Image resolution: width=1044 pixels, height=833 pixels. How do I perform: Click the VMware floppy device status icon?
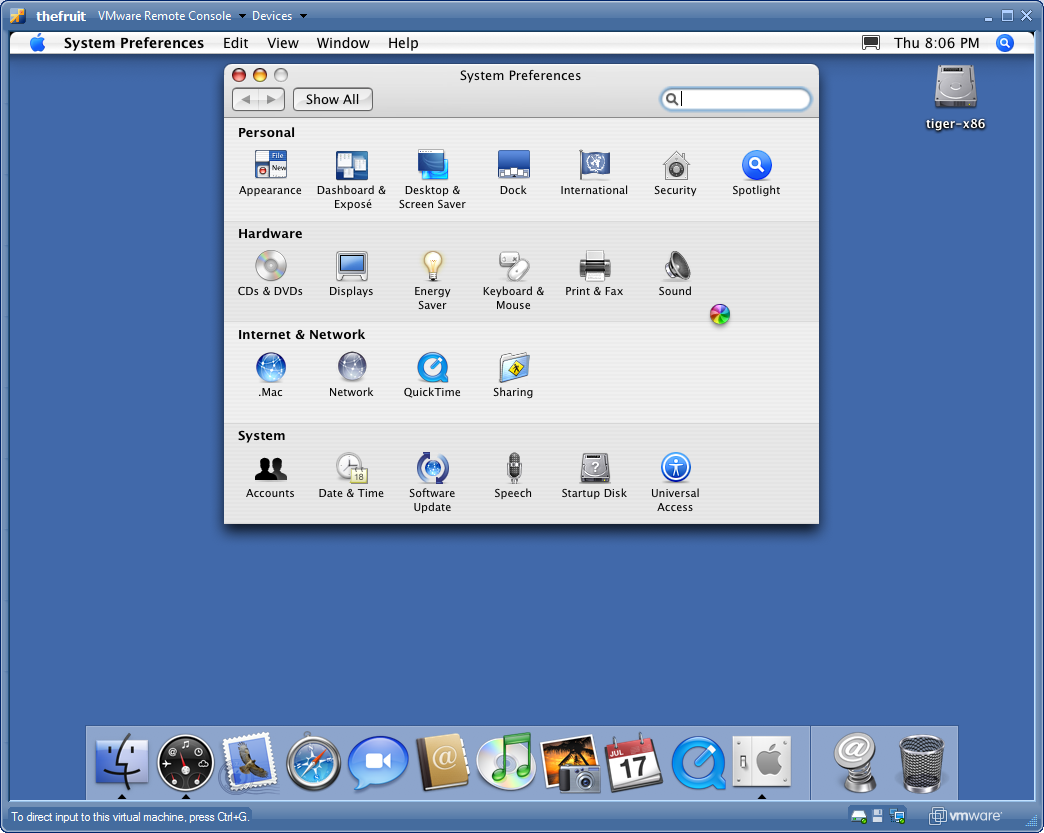click(878, 816)
